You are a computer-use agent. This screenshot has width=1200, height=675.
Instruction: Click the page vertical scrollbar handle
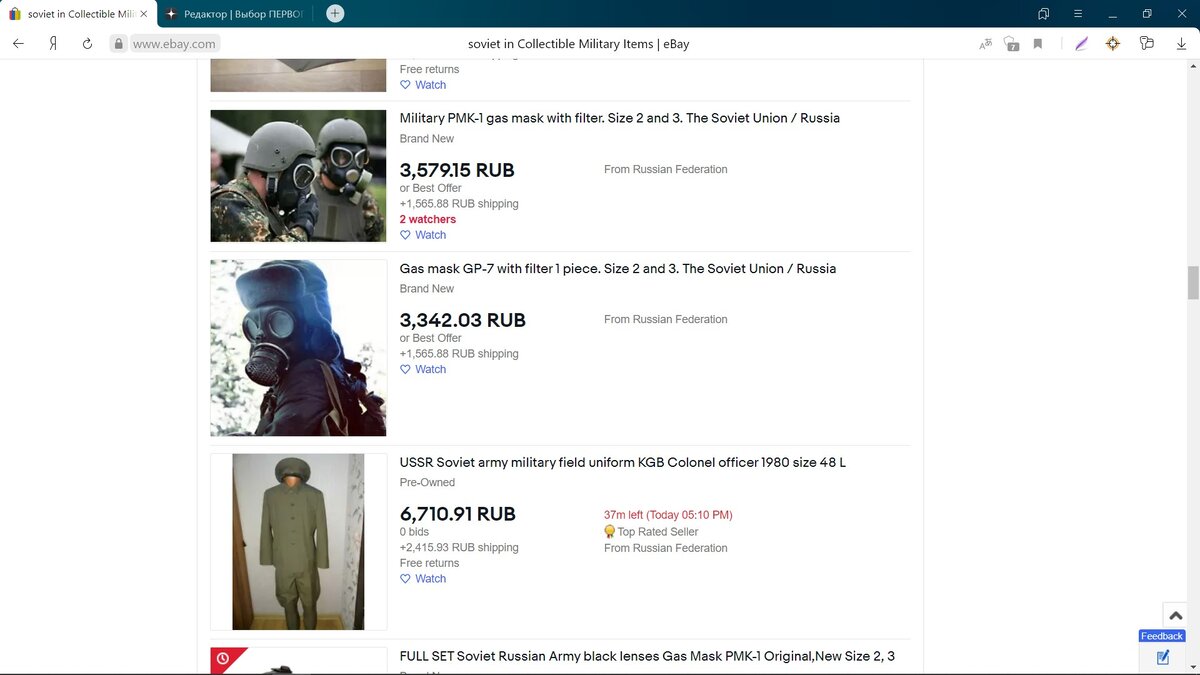pos(1192,283)
